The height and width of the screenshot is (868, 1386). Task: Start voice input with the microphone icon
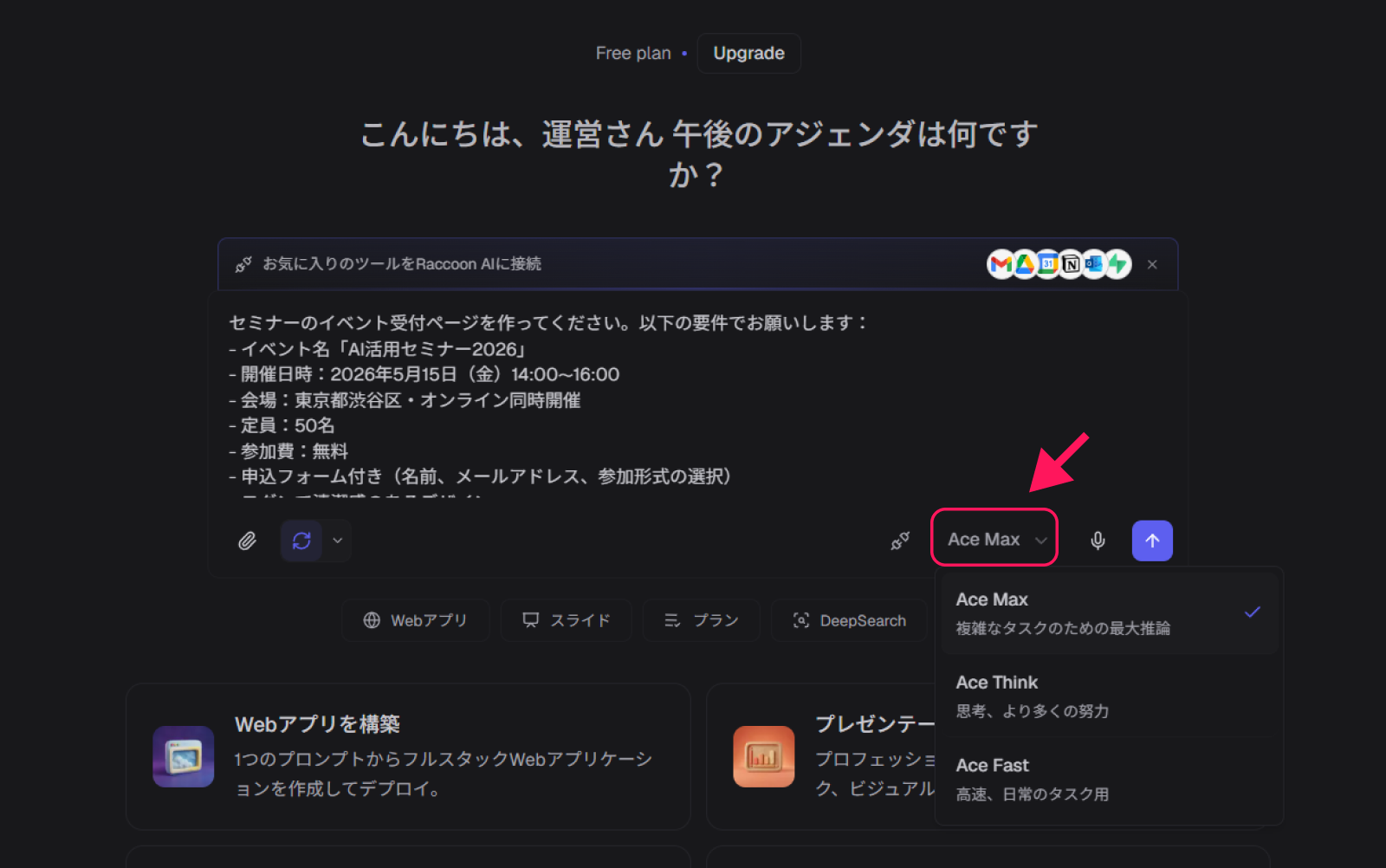1098,541
